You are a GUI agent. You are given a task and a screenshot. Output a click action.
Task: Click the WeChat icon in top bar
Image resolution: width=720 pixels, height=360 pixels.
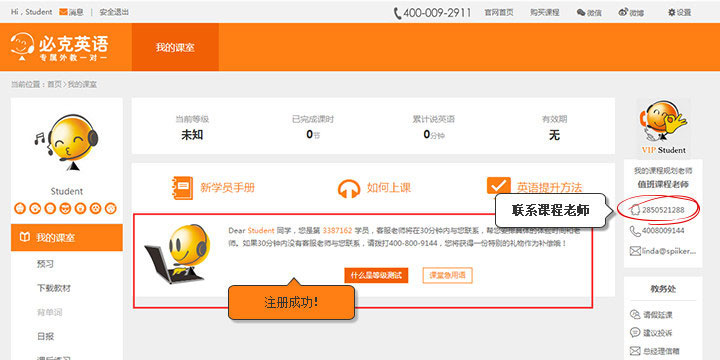pyautogui.click(x=581, y=13)
